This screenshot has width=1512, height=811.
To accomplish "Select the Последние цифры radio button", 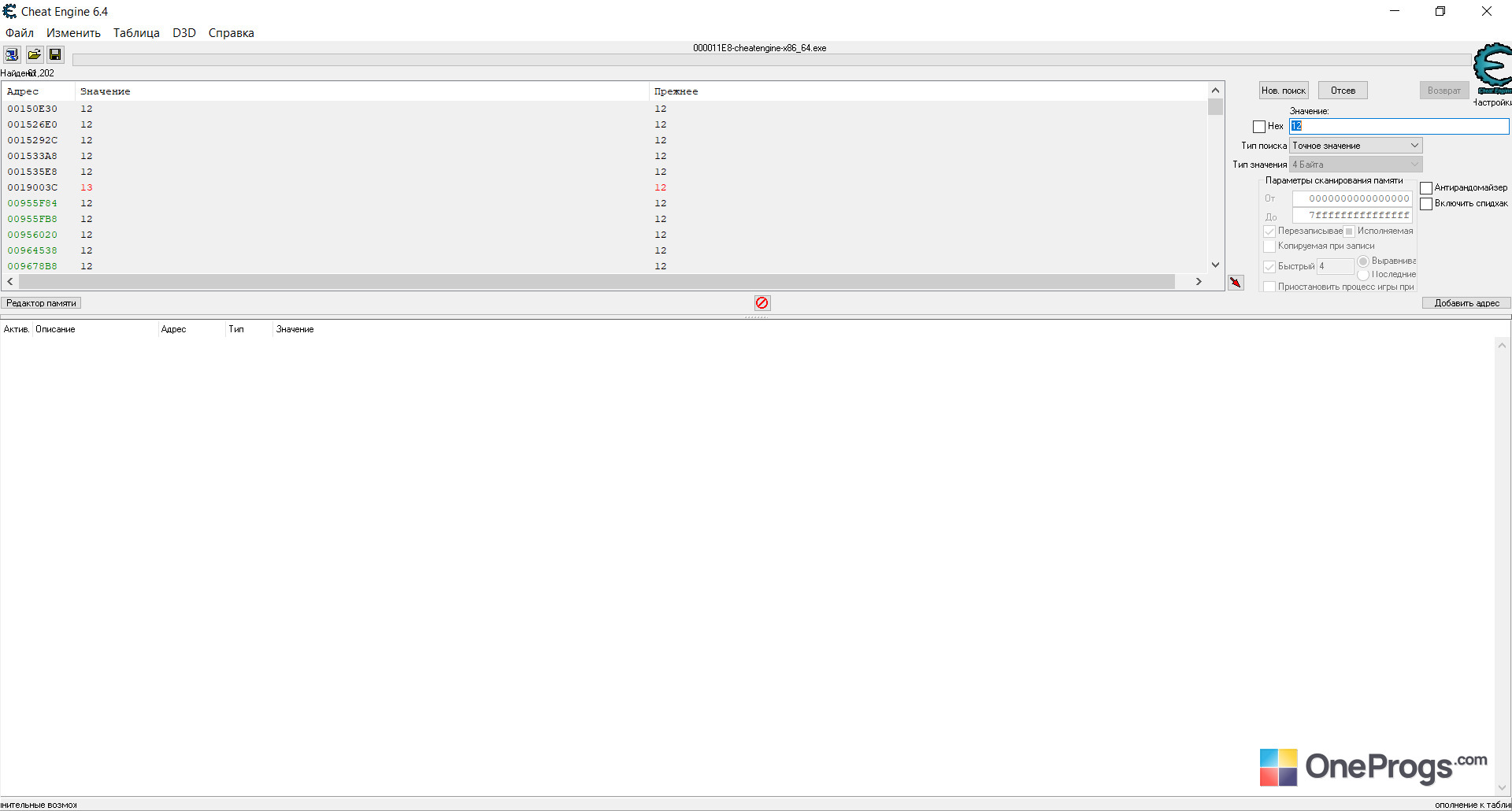I will click(1363, 275).
